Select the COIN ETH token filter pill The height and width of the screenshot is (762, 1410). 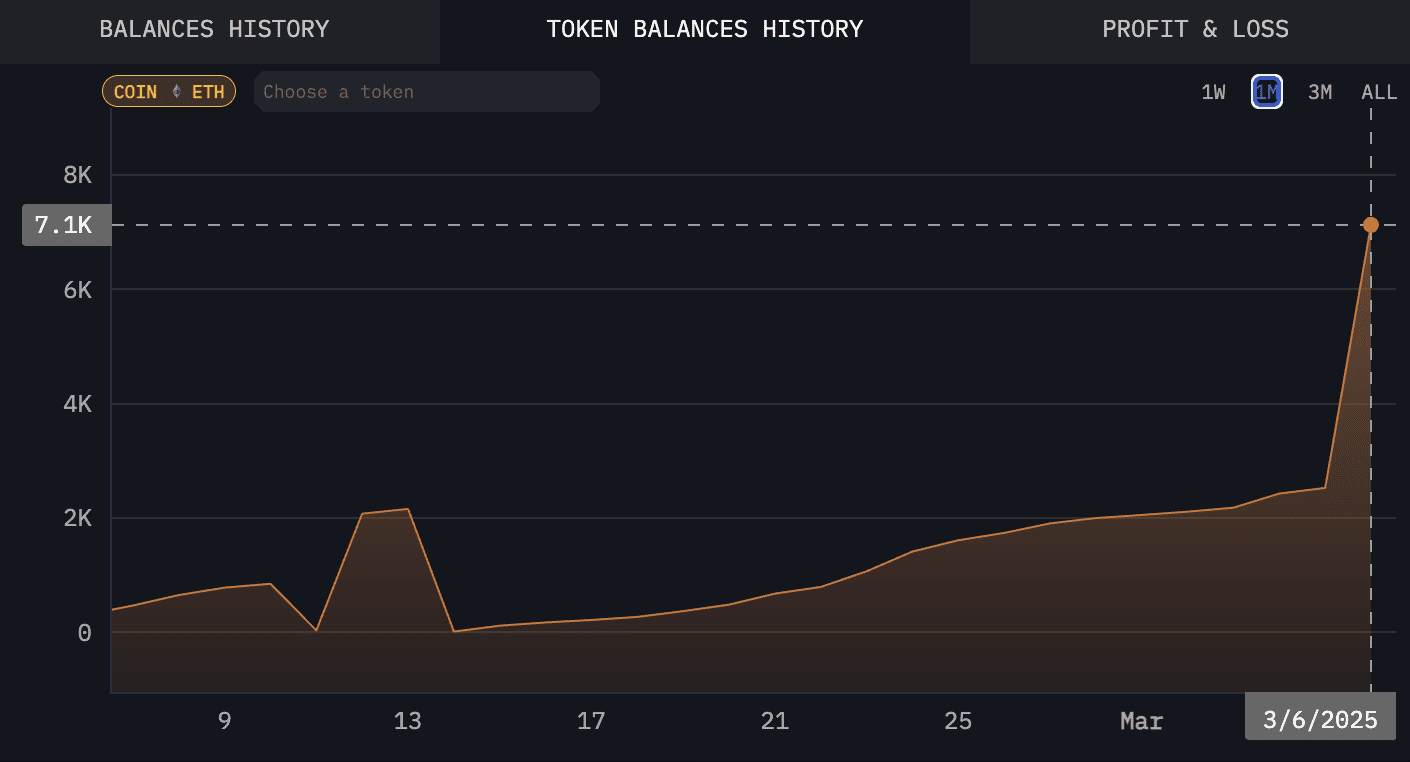pyautogui.click(x=168, y=91)
